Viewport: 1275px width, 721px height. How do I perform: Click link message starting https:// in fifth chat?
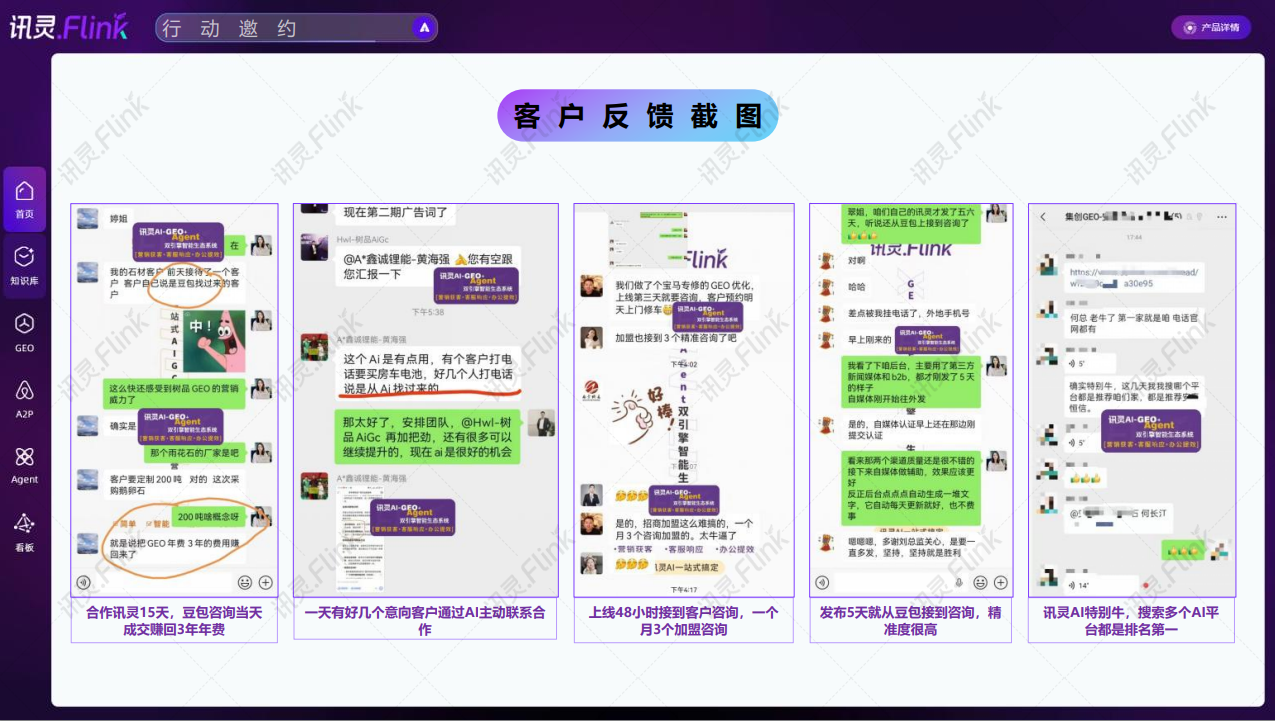point(1134,277)
